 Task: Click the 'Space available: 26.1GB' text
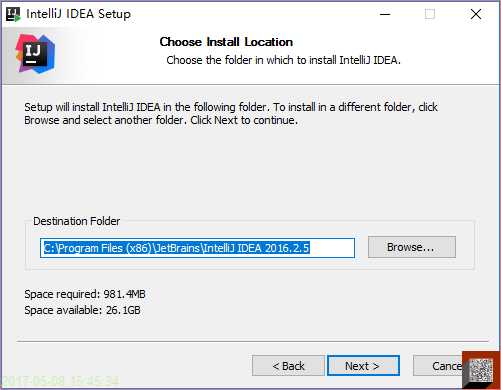(82, 310)
